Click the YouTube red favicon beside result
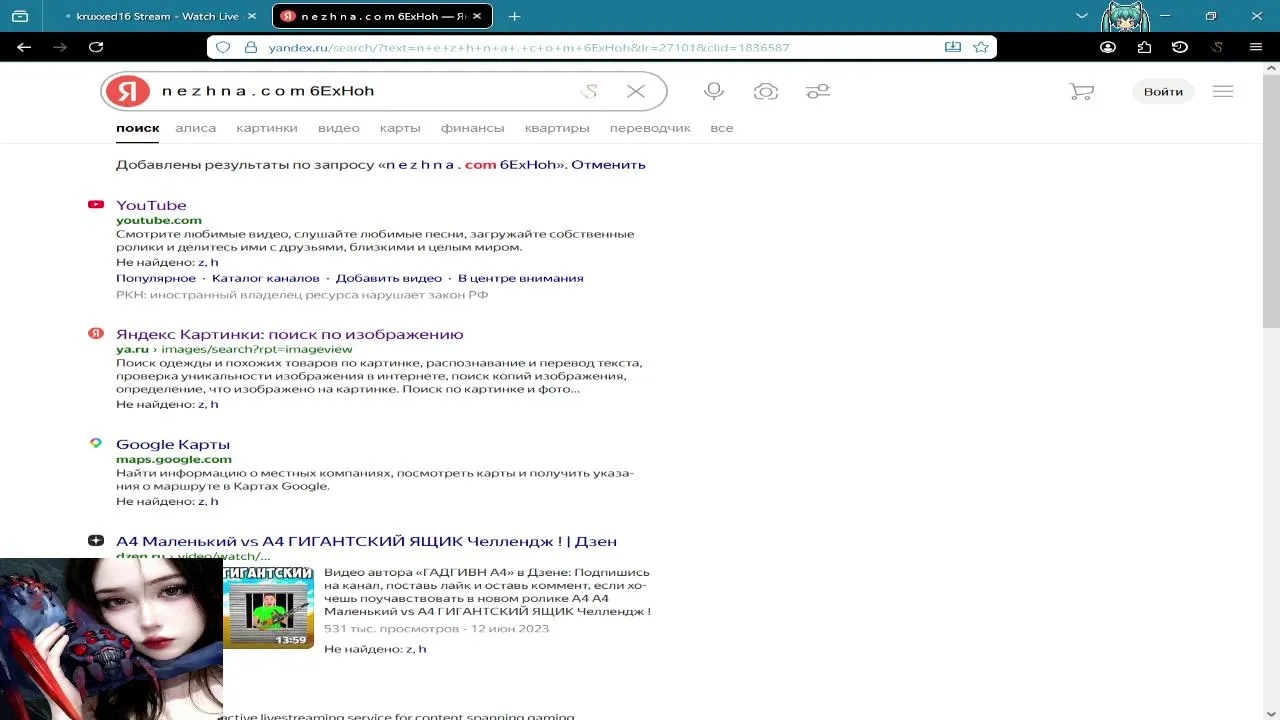This screenshot has width=1280, height=720. click(96, 205)
